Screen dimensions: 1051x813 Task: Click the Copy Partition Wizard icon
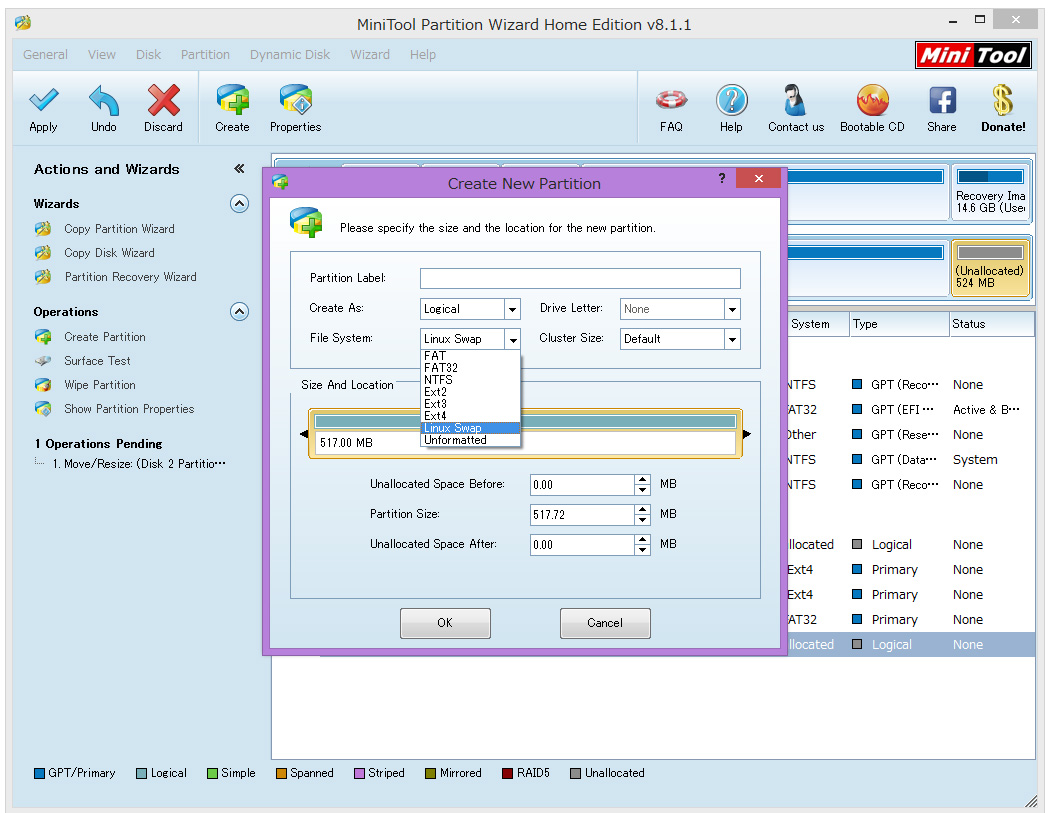coord(43,229)
